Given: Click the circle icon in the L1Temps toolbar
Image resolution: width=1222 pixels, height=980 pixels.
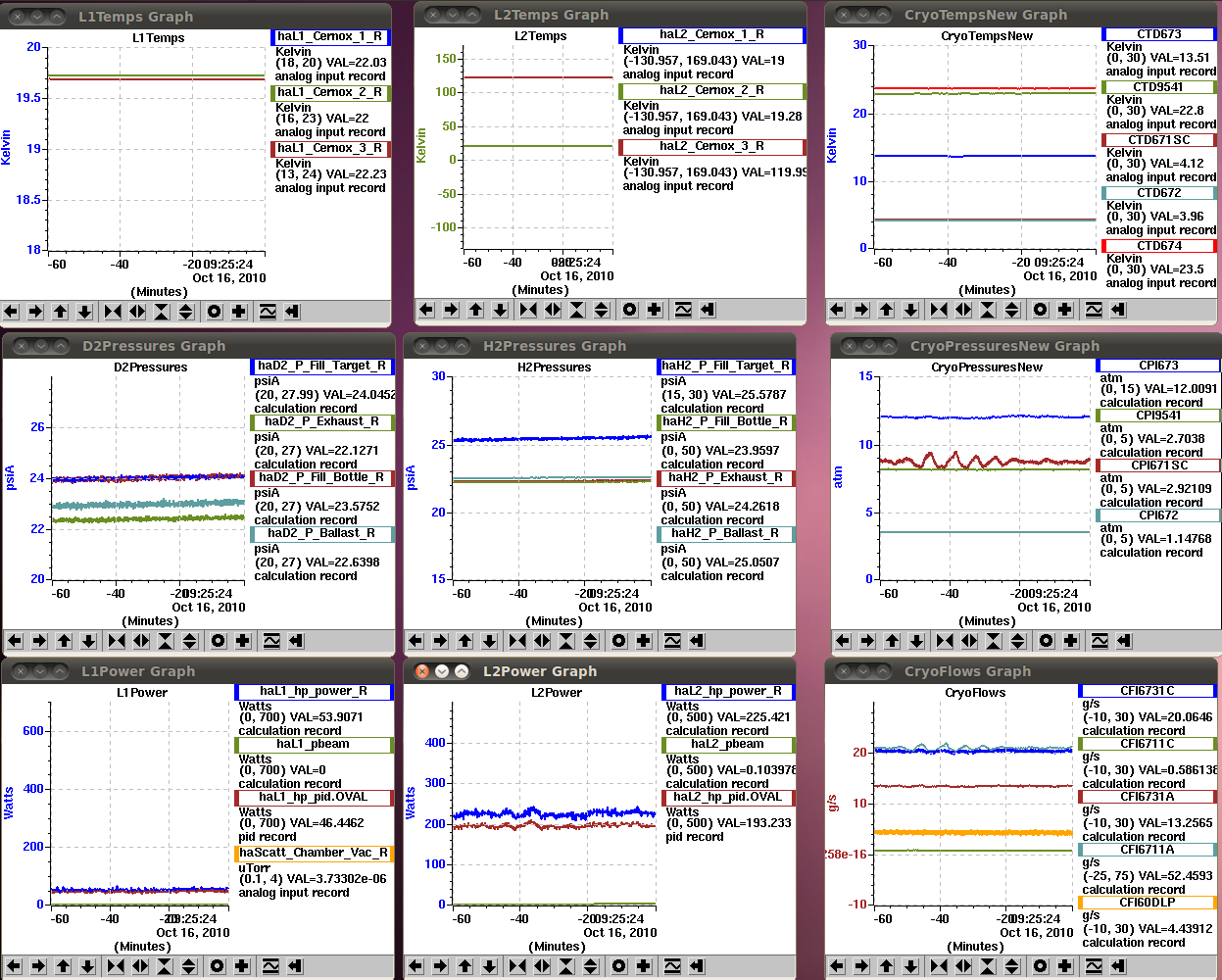Looking at the screenshot, I should click(x=215, y=312).
